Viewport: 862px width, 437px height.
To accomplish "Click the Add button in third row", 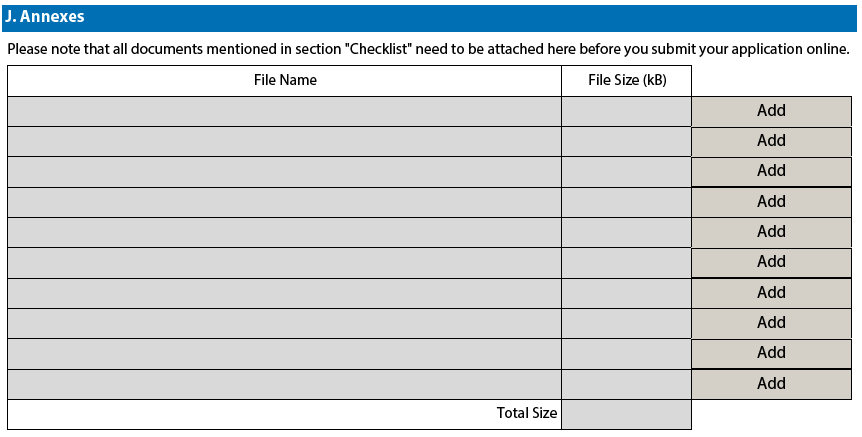I will pyautogui.click(x=771, y=172).
